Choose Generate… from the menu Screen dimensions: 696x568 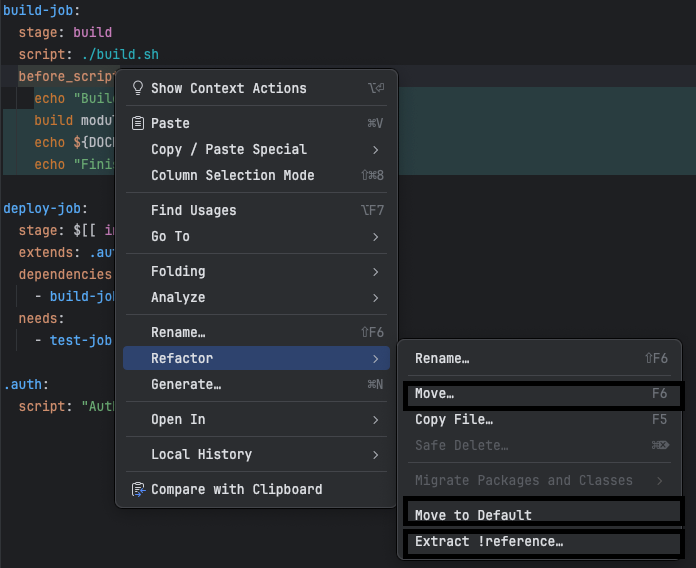click(257, 384)
